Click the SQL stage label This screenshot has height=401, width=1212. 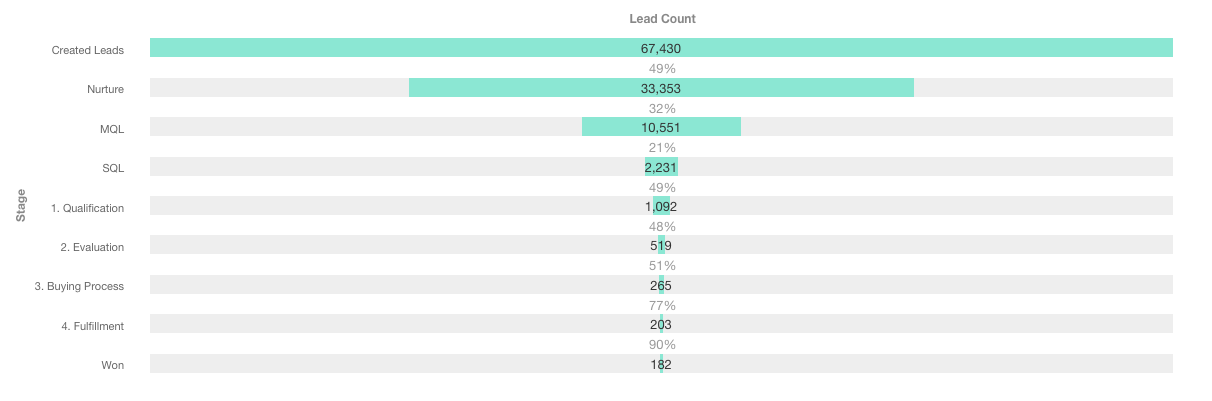pos(113,168)
